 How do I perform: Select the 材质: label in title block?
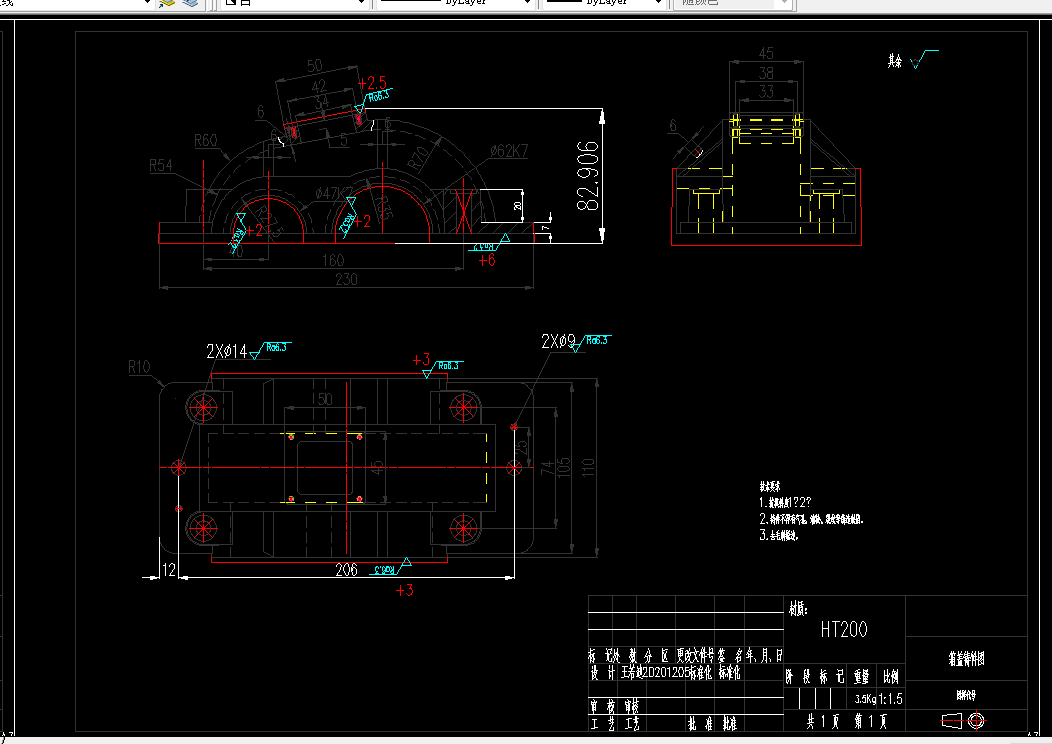point(798,608)
